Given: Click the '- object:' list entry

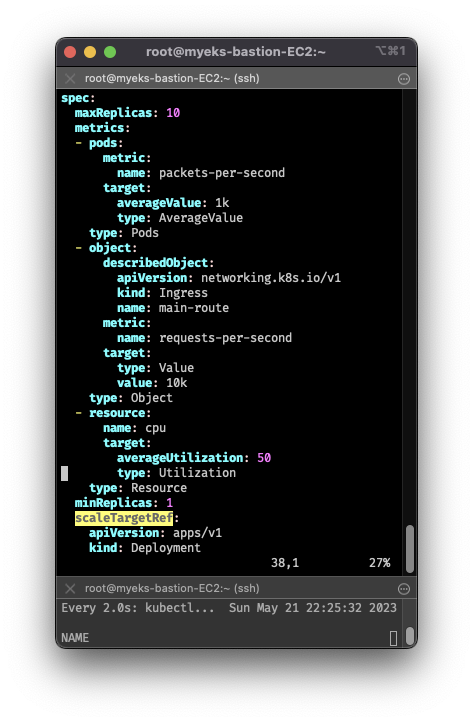Looking at the screenshot, I should (106, 248).
